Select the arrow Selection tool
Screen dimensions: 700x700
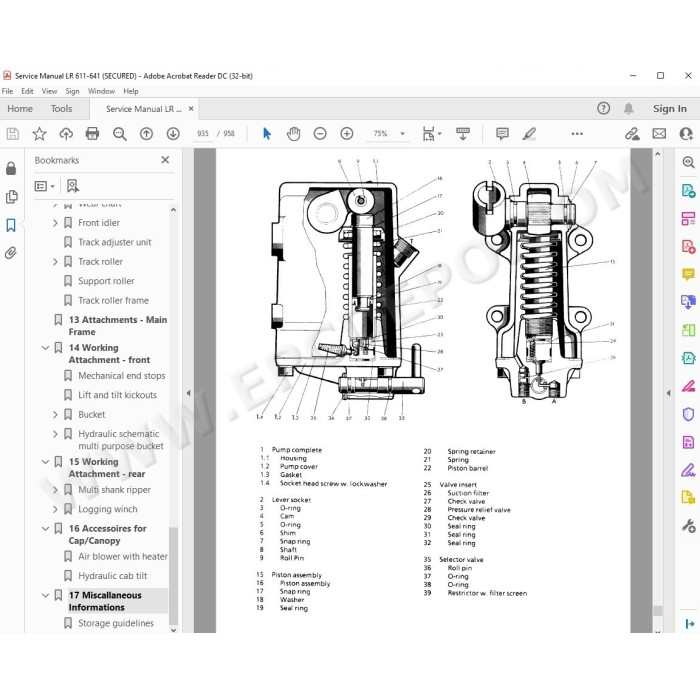267,133
